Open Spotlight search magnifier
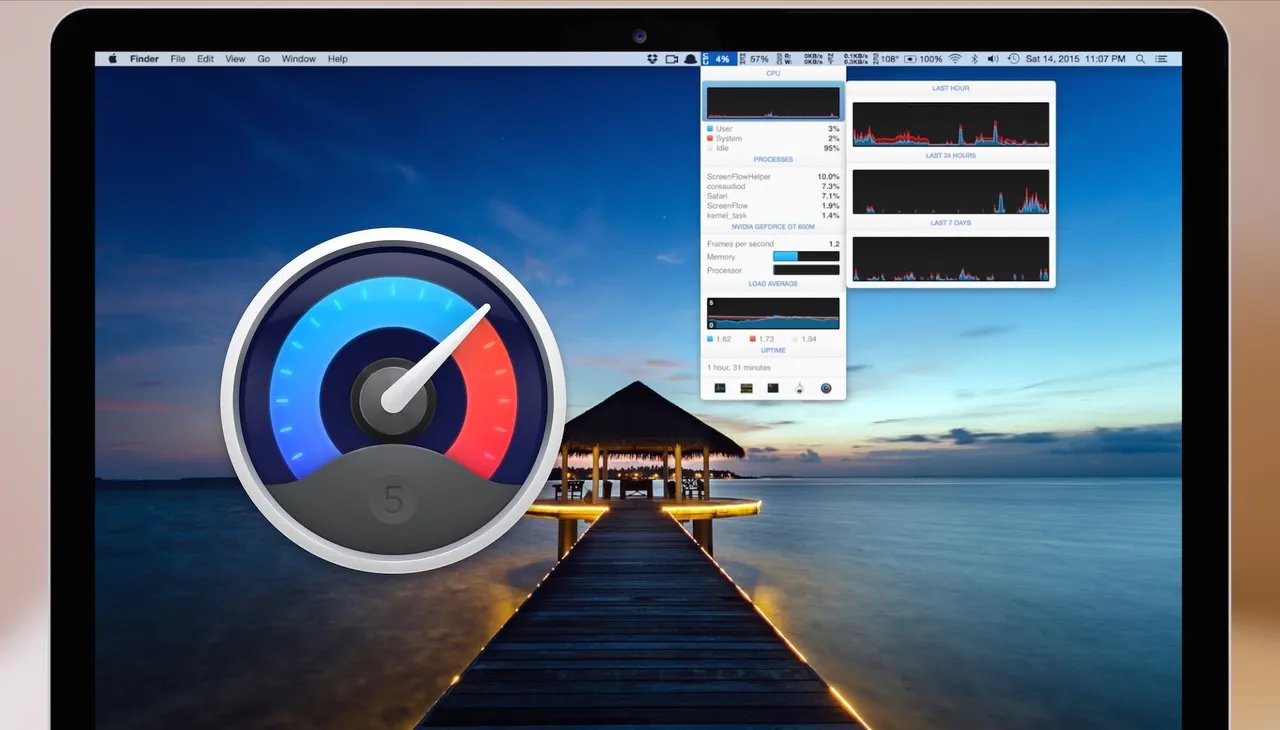 [1141, 59]
